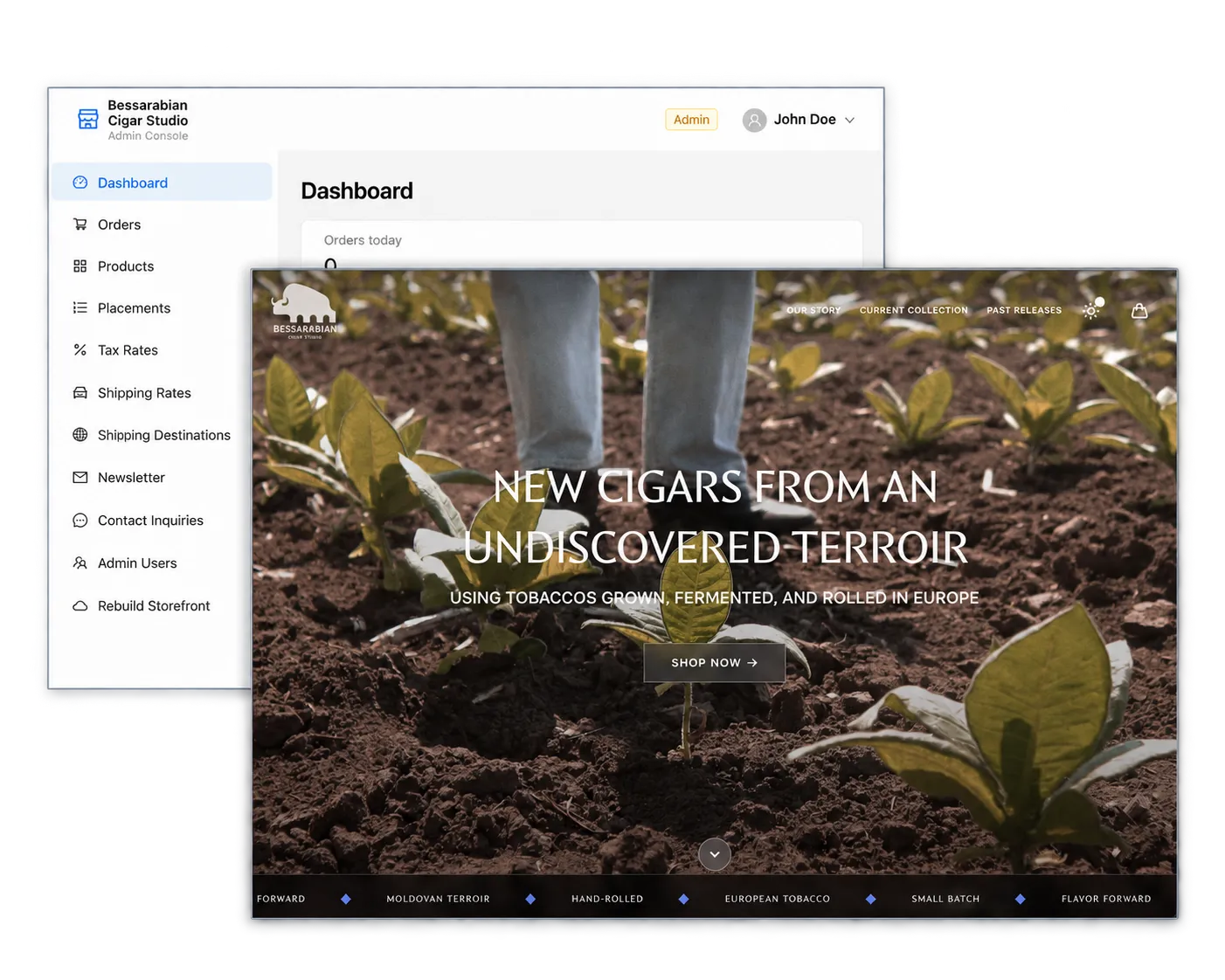Click the Contact Inquiries chat bubble icon
Image resolution: width=1225 pixels, height=980 pixels.
tap(80, 521)
